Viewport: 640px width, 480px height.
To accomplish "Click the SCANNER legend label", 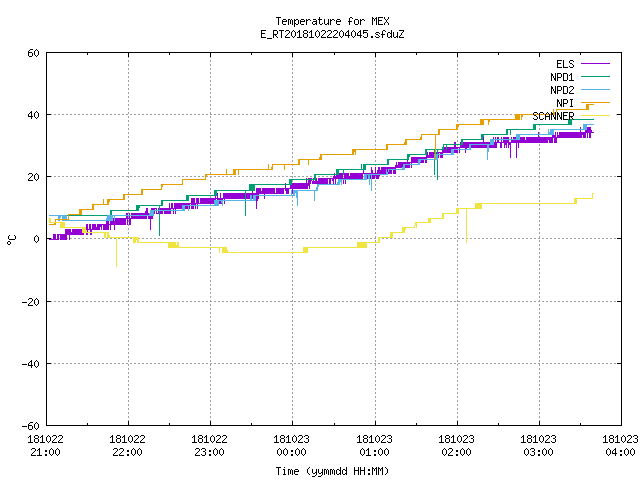I will (x=553, y=116).
